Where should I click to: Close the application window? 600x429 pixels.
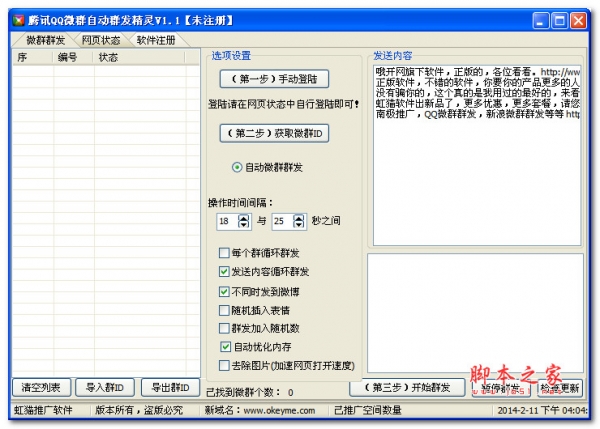tap(578, 21)
